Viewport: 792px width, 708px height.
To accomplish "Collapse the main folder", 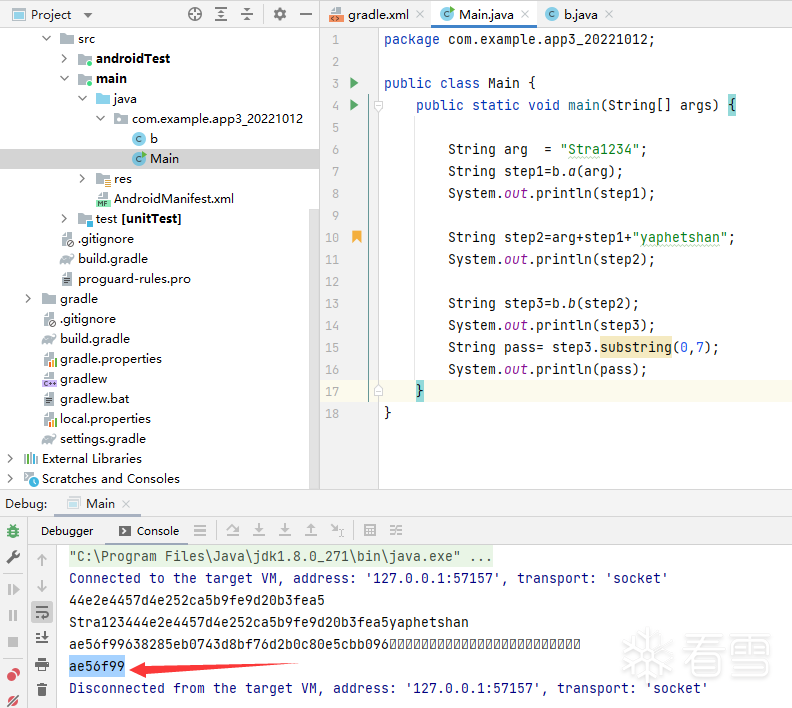I will coord(64,78).
